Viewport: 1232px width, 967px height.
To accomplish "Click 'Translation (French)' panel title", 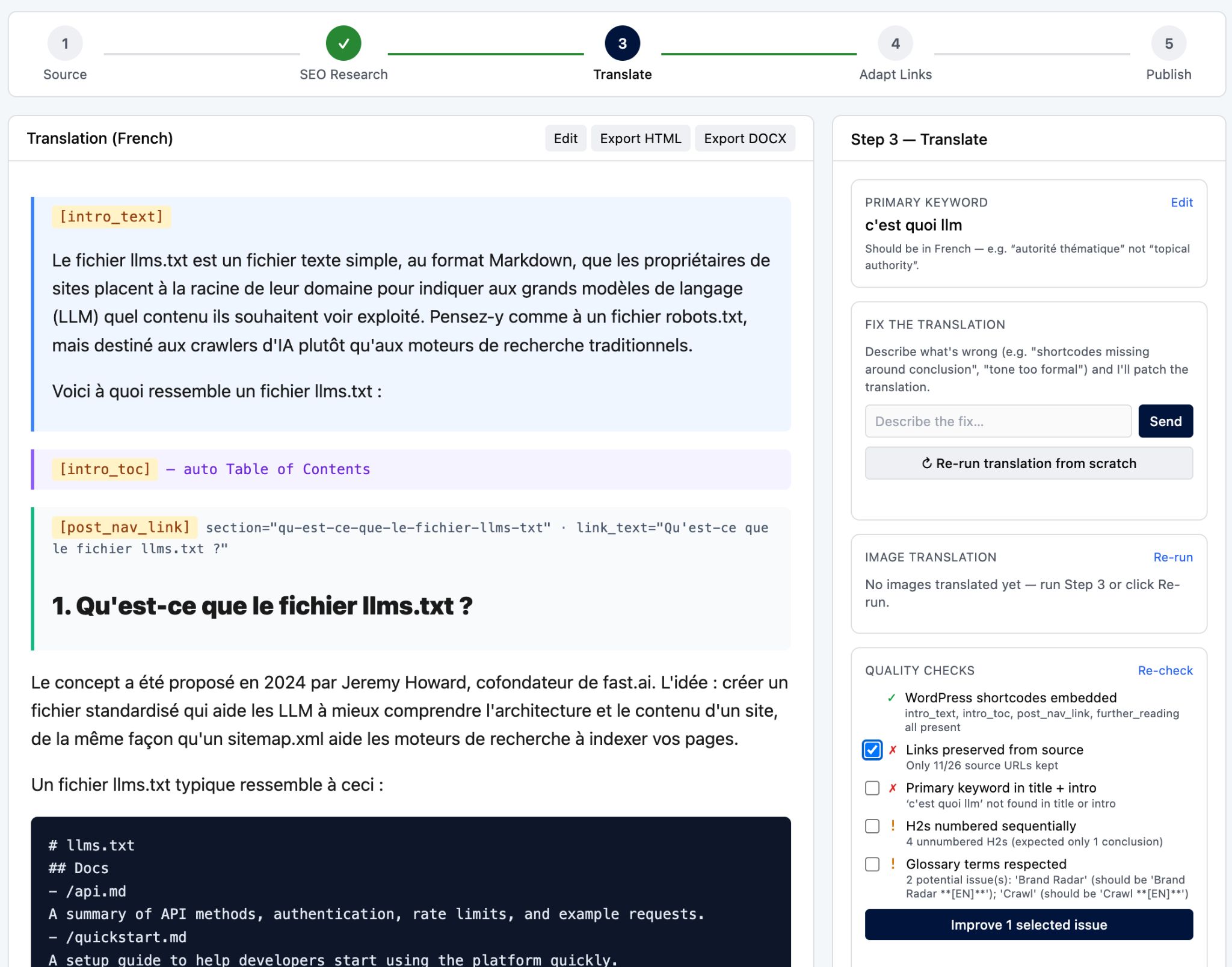I will 100,138.
